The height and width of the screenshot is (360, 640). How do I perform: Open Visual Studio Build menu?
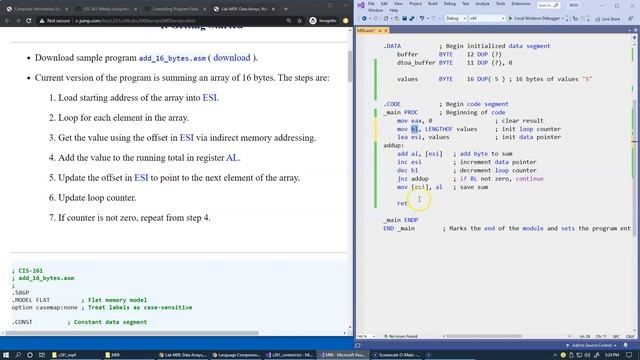(433, 4)
